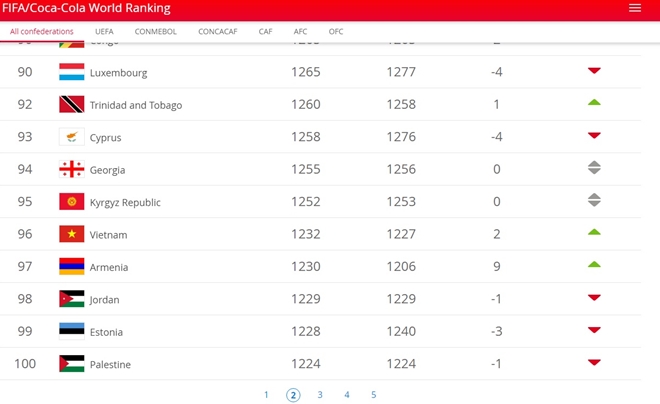Screen dimensions: 660x404
Task: Click the Jordan flag icon
Action: pos(72,299)
